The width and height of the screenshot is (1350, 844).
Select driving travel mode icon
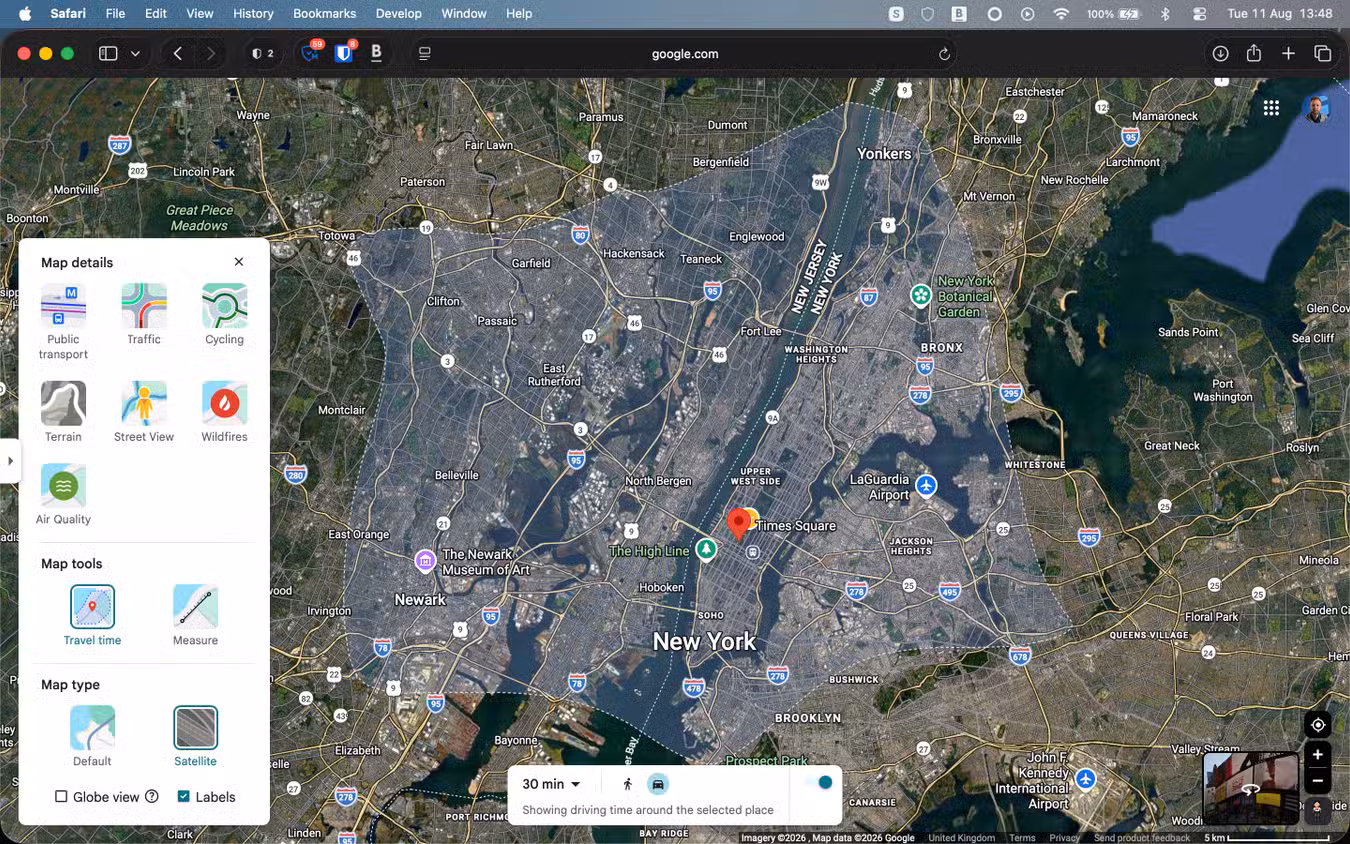[658, 785]
